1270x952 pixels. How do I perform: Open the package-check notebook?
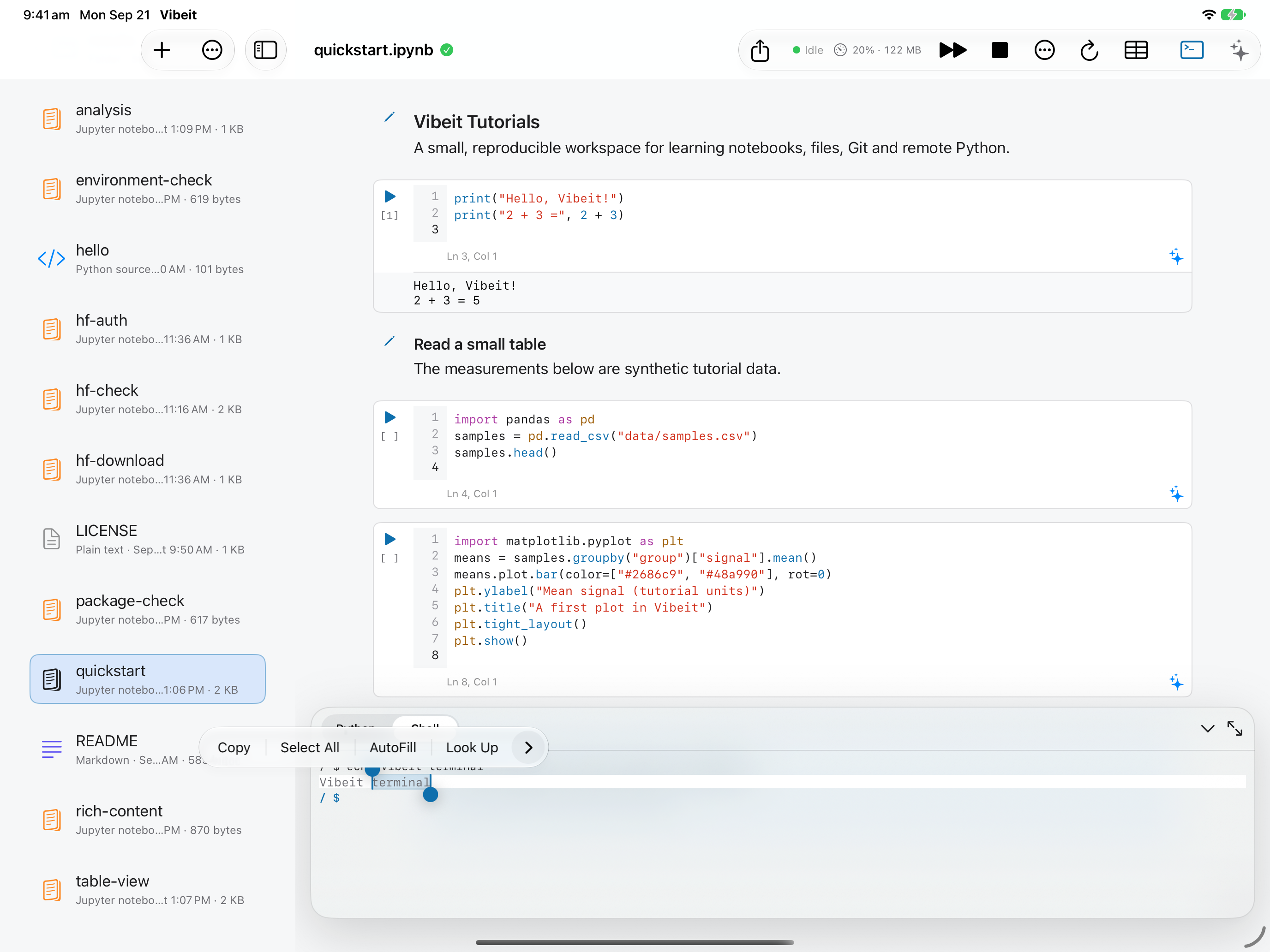[148, 609]
